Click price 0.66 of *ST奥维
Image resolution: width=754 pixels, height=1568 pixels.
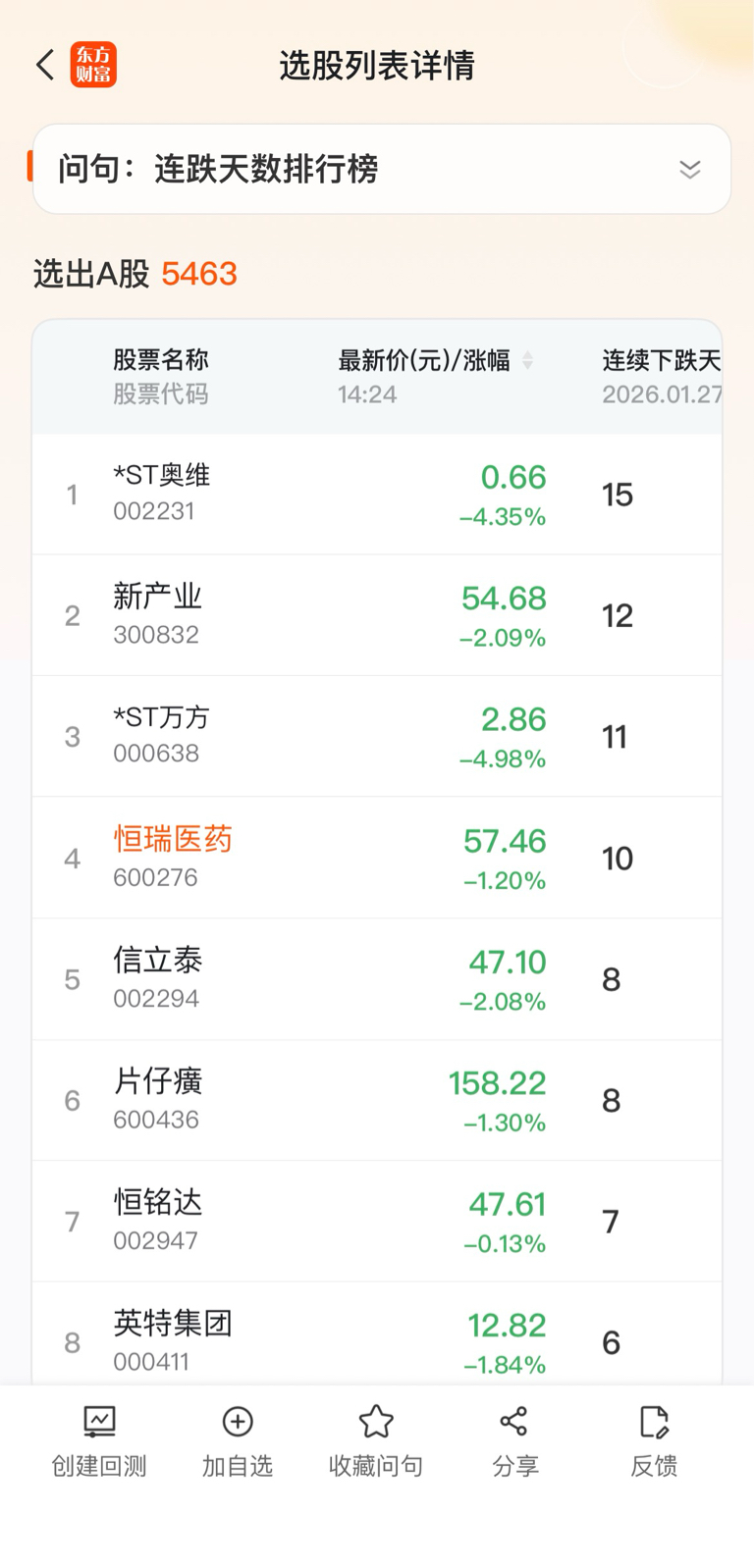(513, 477)
